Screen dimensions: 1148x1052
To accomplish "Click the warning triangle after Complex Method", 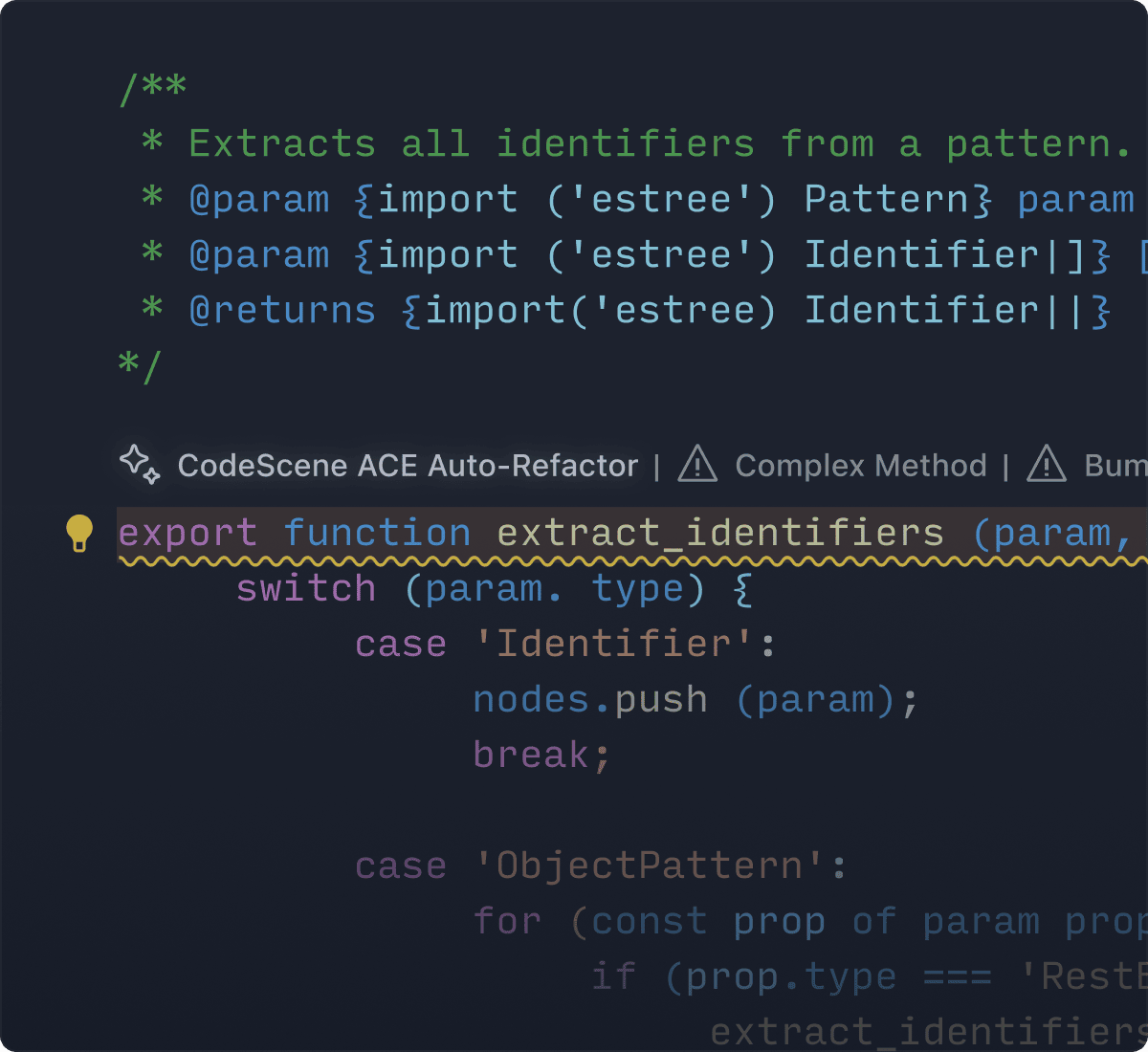I will click(1047, 465).
